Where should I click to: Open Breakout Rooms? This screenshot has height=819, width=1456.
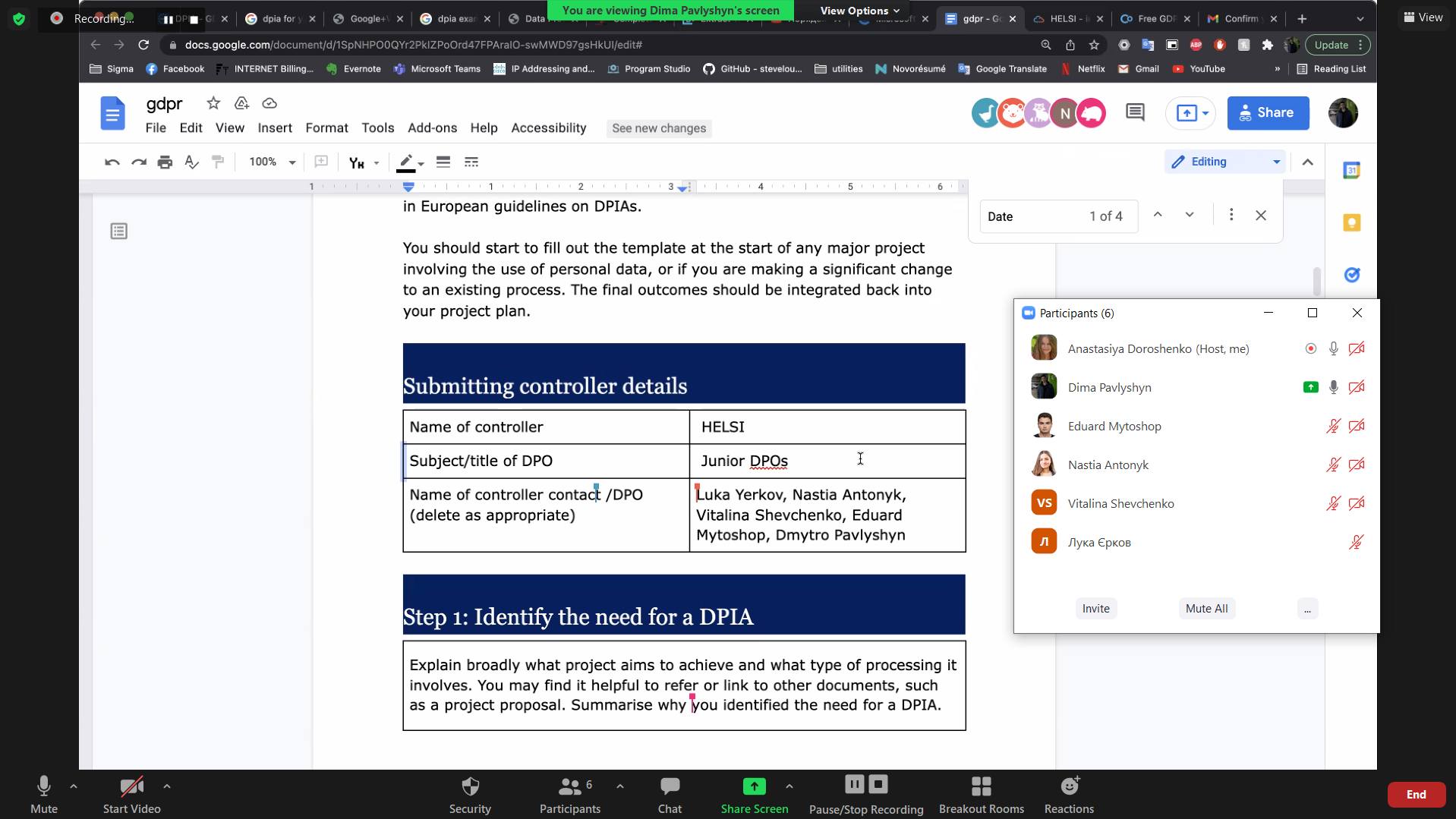coord(981,794)
